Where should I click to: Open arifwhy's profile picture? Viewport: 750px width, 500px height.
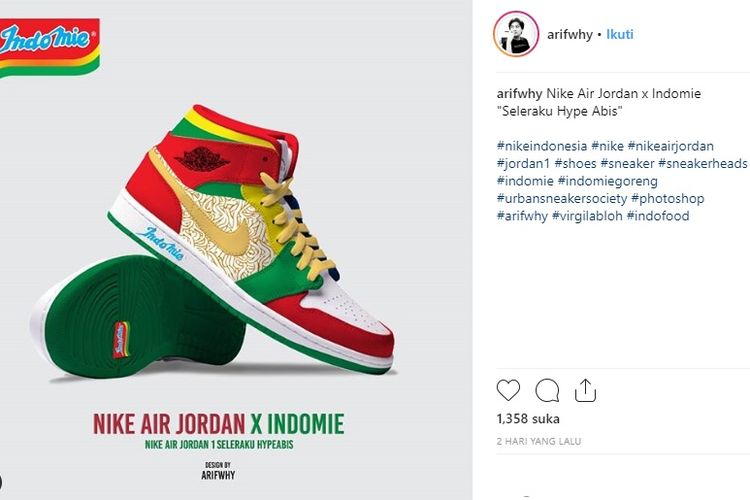pyautogui.click(x=516, y=34)
